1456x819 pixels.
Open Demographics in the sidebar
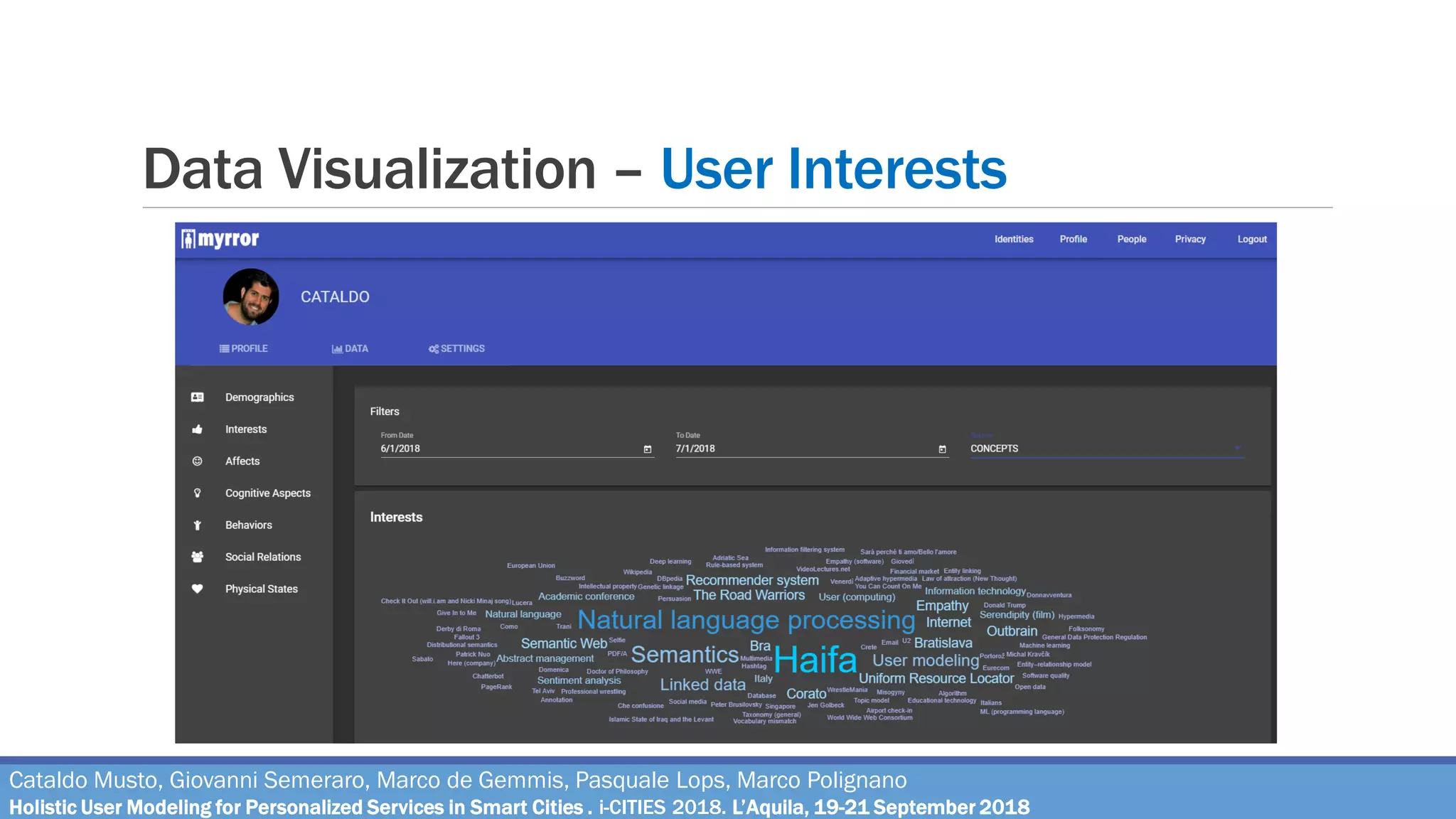coord(259,397)
